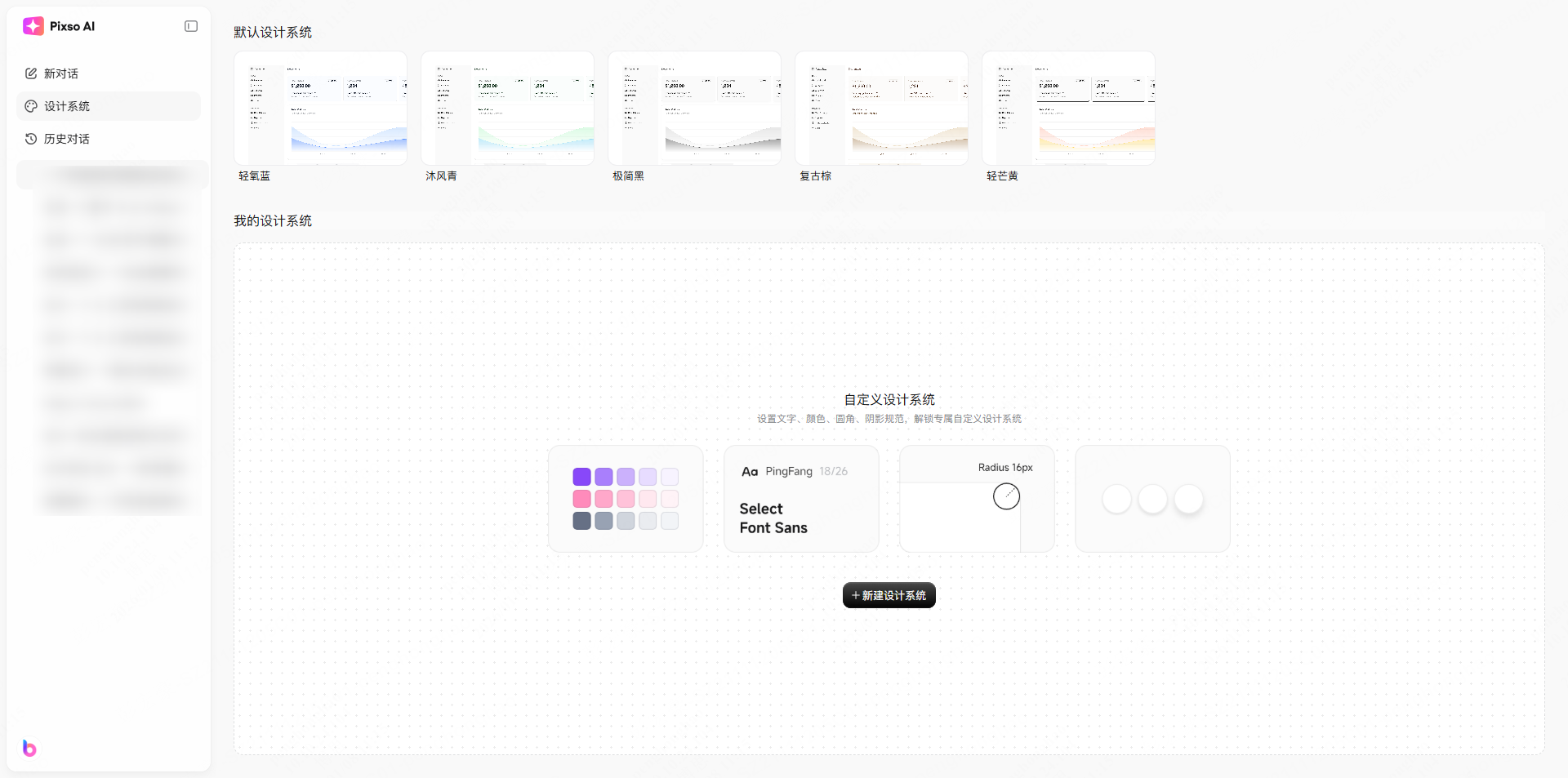1568x778 pixels.
Task: Click the 我的设计系统 section title
Action: (273, 220)
